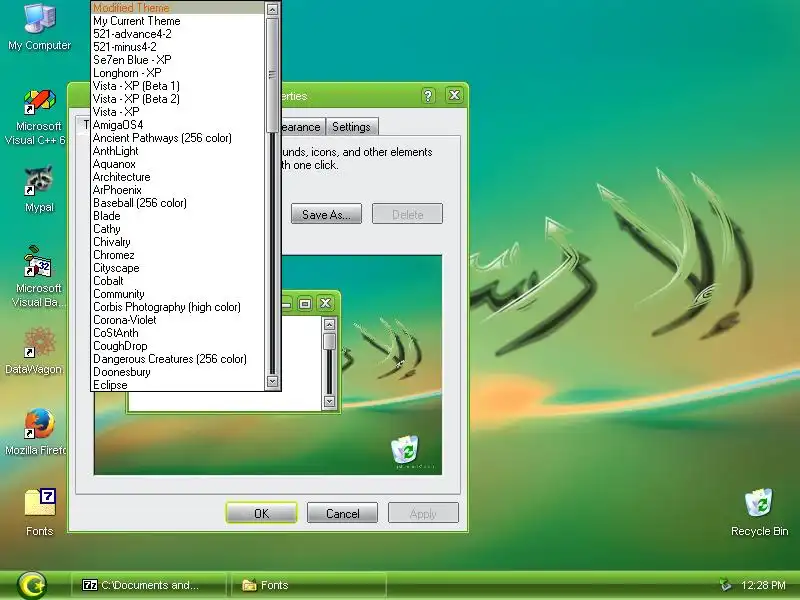Screen dimensions: 800x600
Task: Pick the Eclipse theme
Action: [178, 385]
